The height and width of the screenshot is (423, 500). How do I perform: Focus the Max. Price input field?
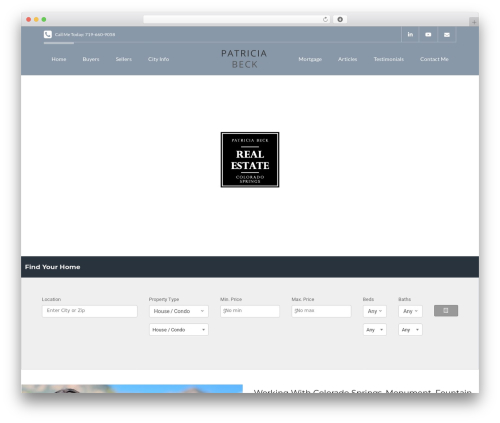tap(321, 311)
